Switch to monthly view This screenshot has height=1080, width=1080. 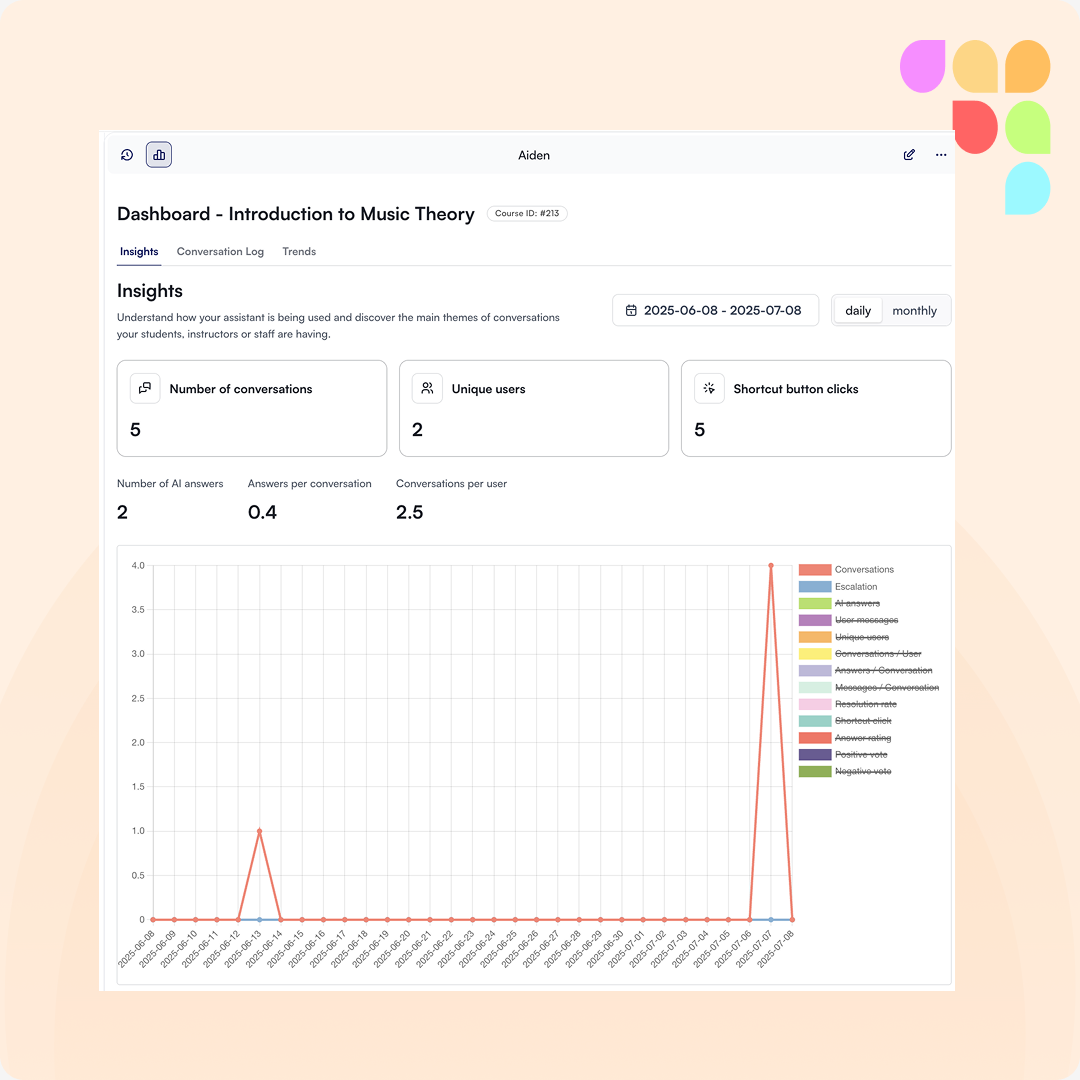tap(914, 311)
